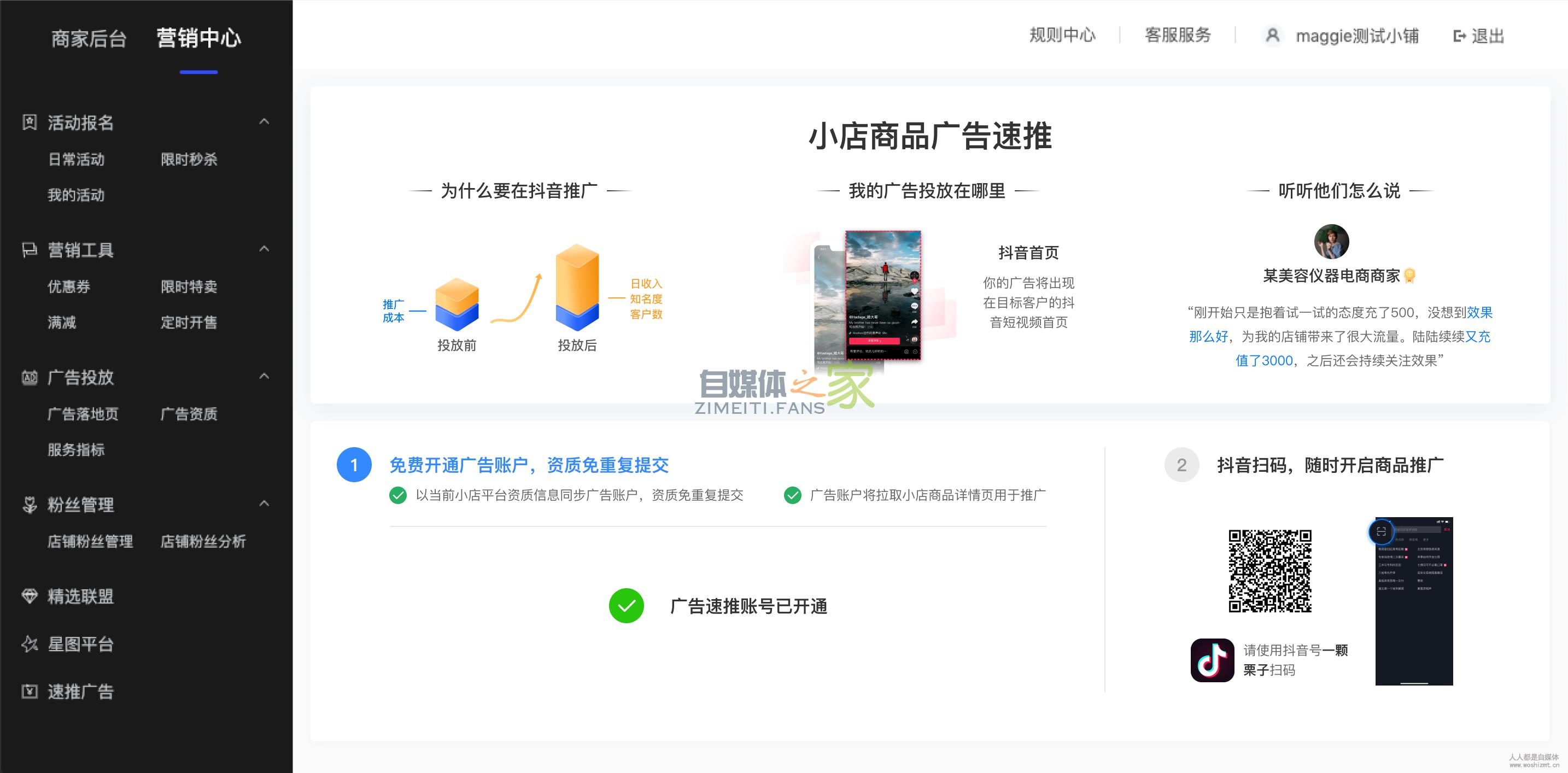Open 精选联盟 via its diamond icon
The width and height of the screenshot is (1568, 773).
[29, 596]
